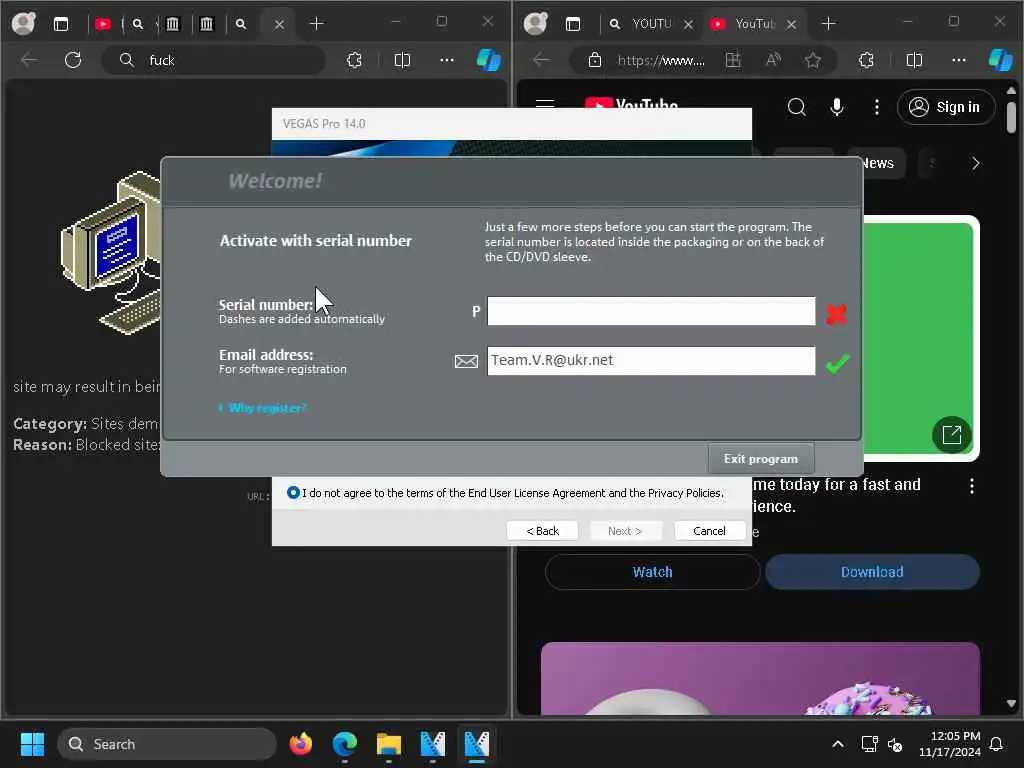
Task: Click the YouTube voice search microphone
Action: (x=837, y=107)
